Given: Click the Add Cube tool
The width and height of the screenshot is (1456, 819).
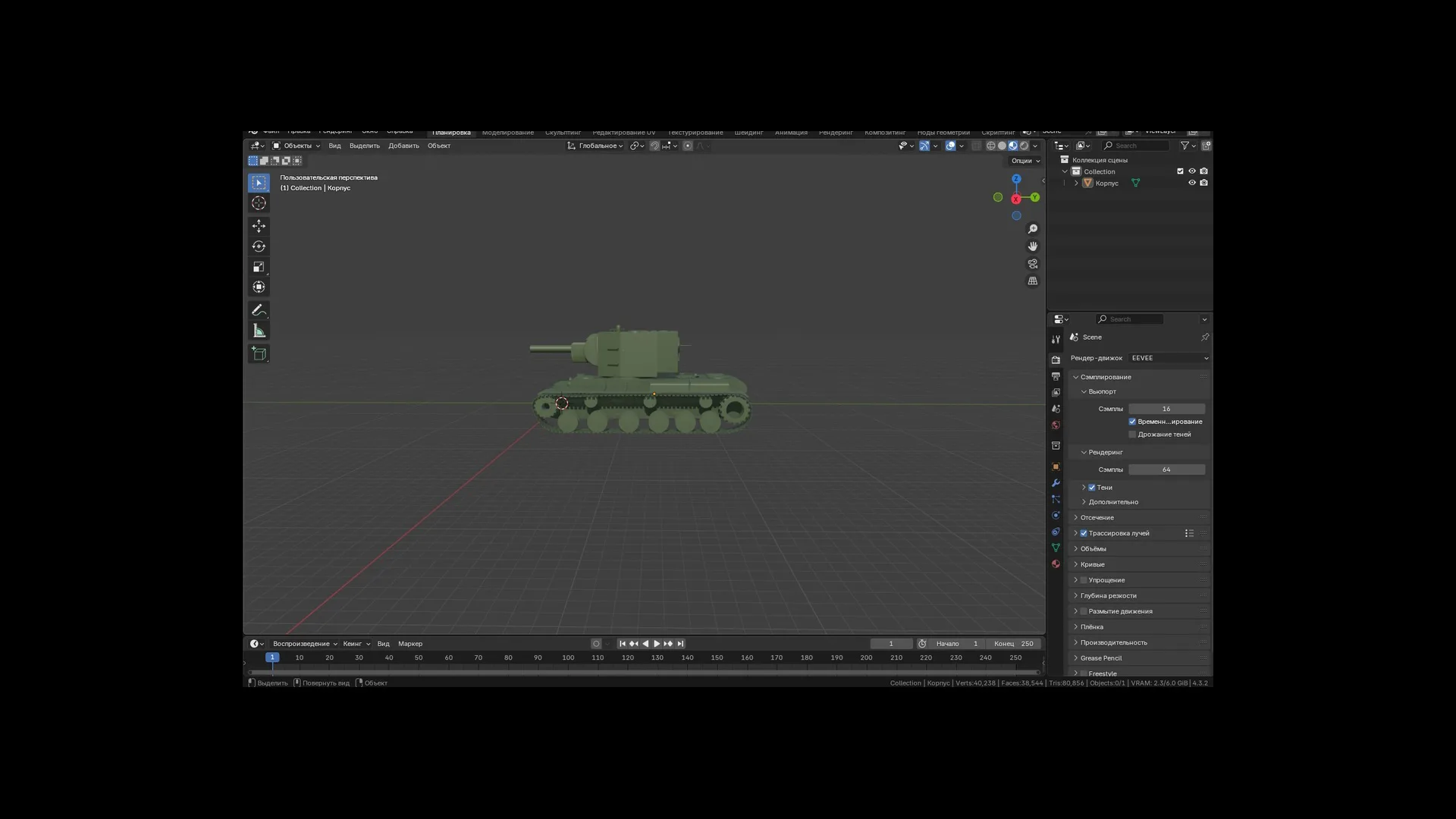Looking at the screenshot, I should 259,353.
